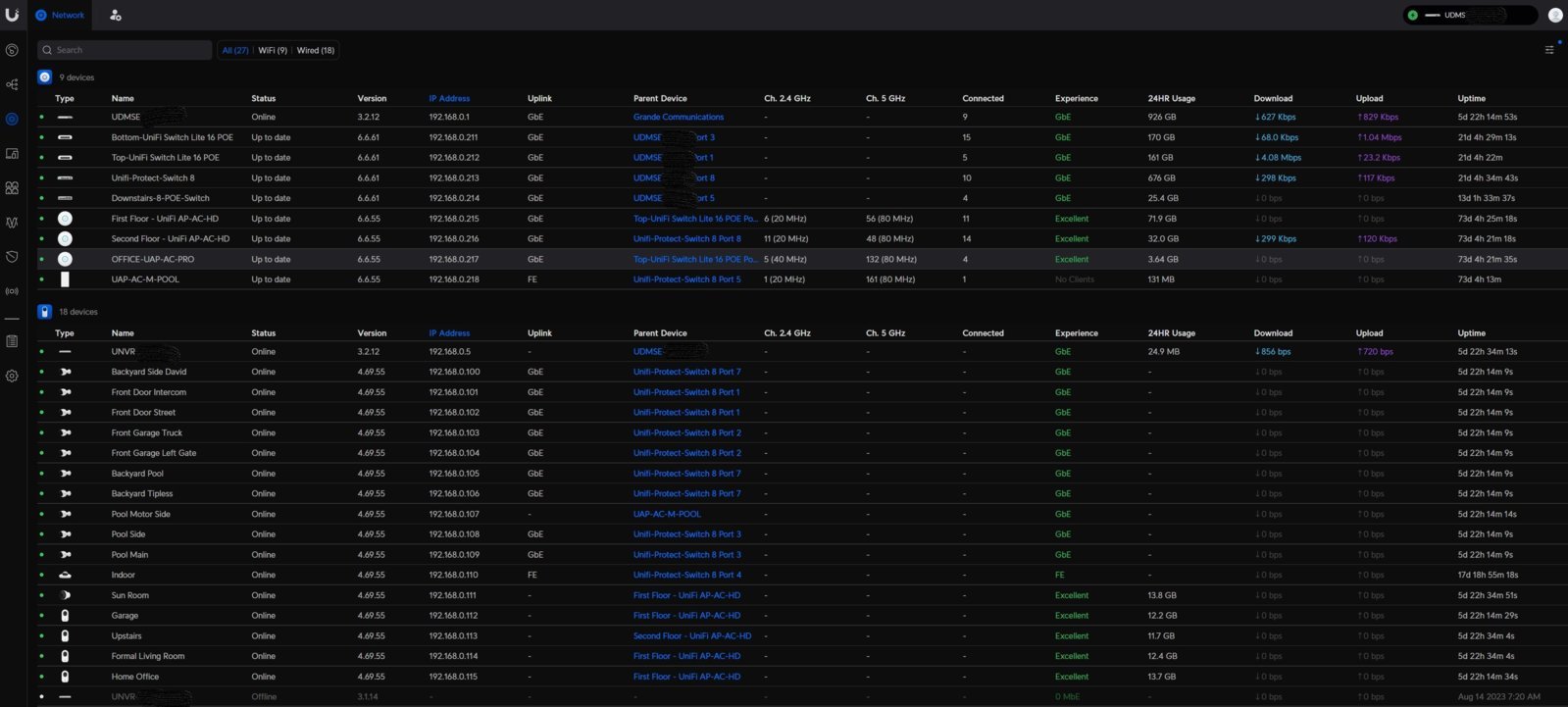1568x707 pixels.
Task: Sort by Uptime in 9 devices table
Action: [1471, 98]
